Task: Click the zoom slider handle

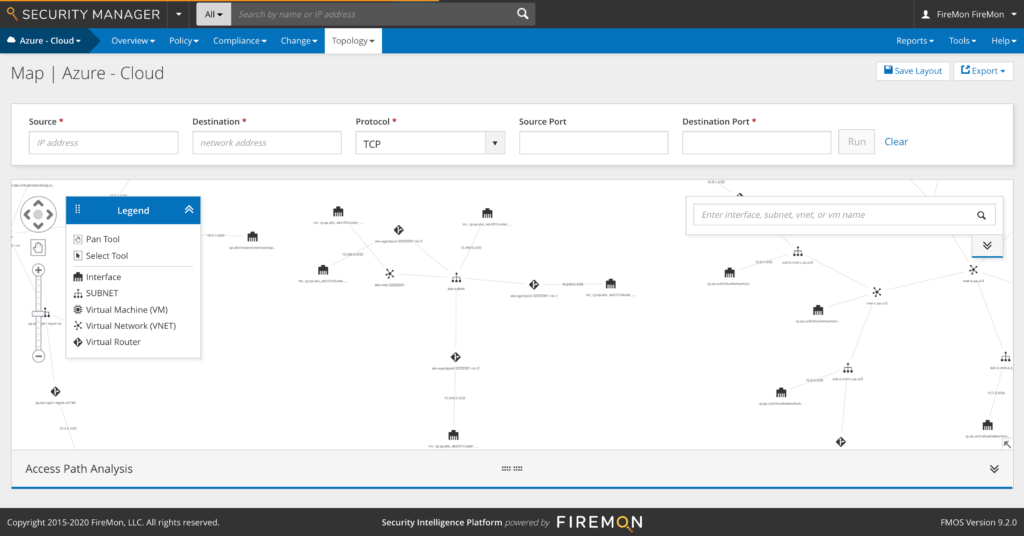Action: point(38,314)
